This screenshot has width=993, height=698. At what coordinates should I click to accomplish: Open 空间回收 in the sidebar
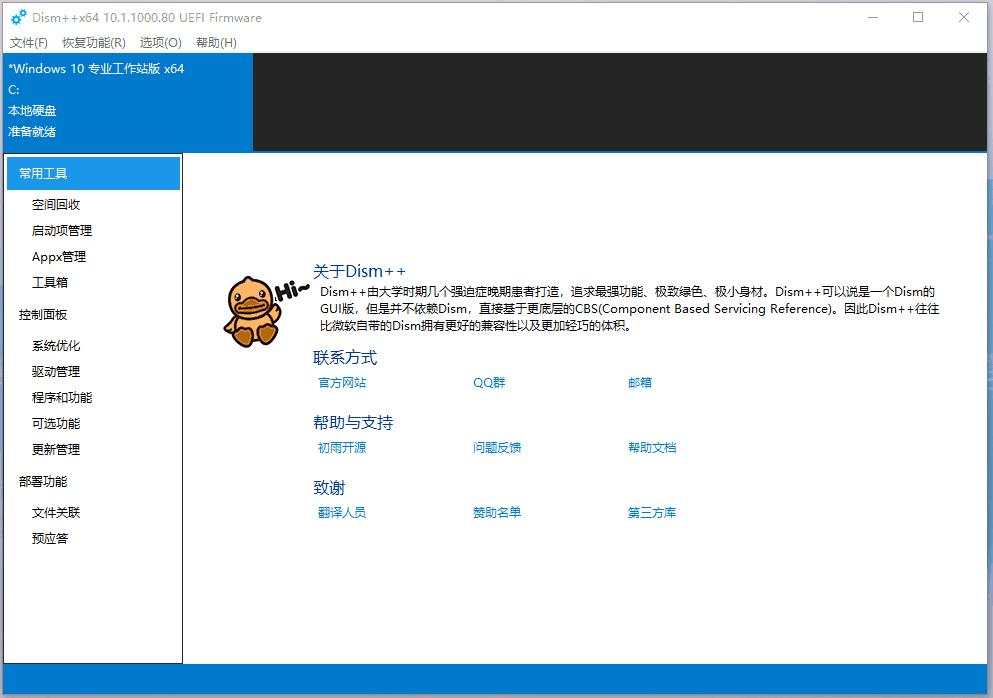56,205
